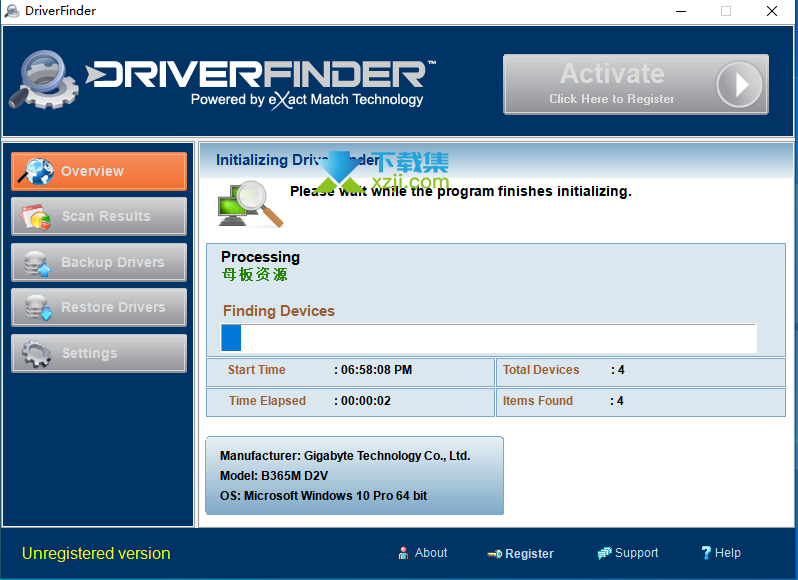This screenshot has width=798, height=580.
Task: Click the Scan Results chart icon
Action: tap(35, 217)
